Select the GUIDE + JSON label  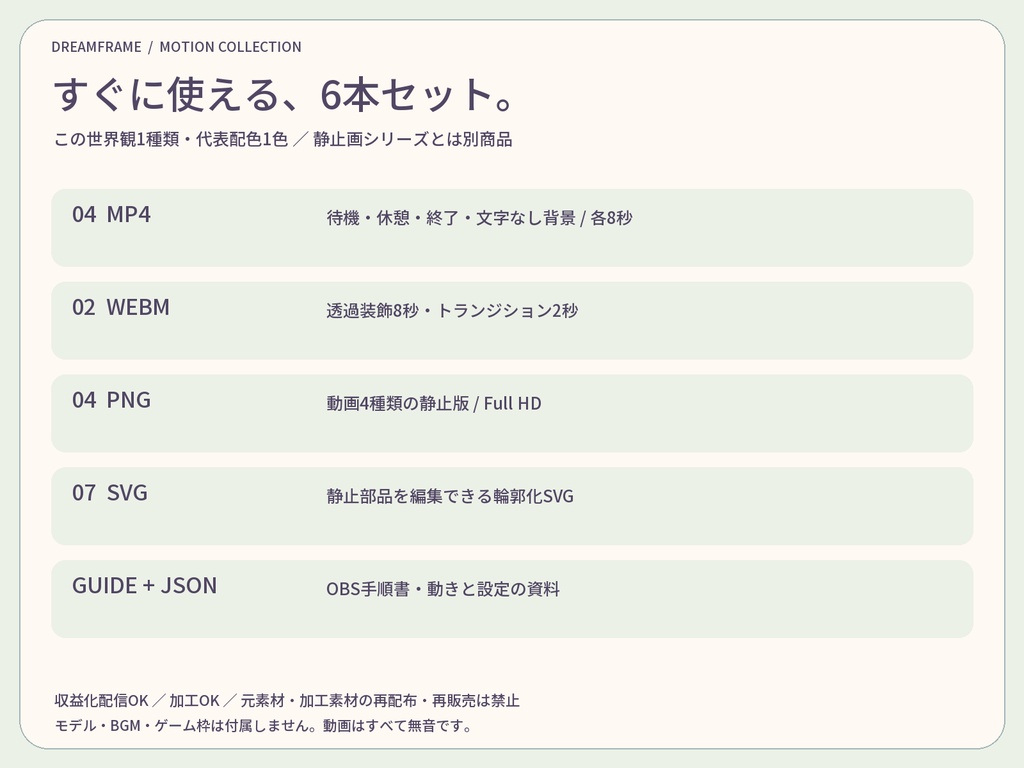coord(144,585)
